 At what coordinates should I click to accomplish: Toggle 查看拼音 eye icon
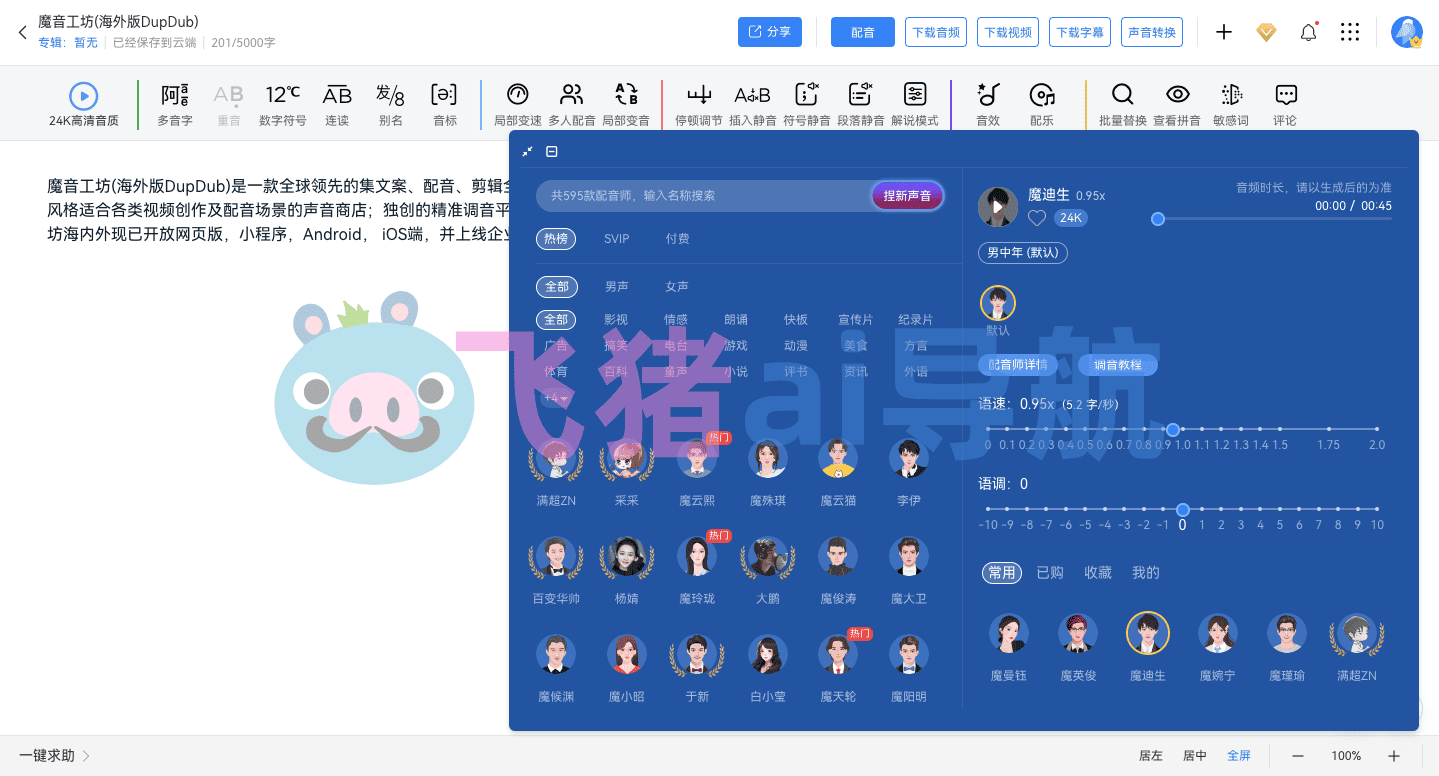click(x=1178, y=104)
